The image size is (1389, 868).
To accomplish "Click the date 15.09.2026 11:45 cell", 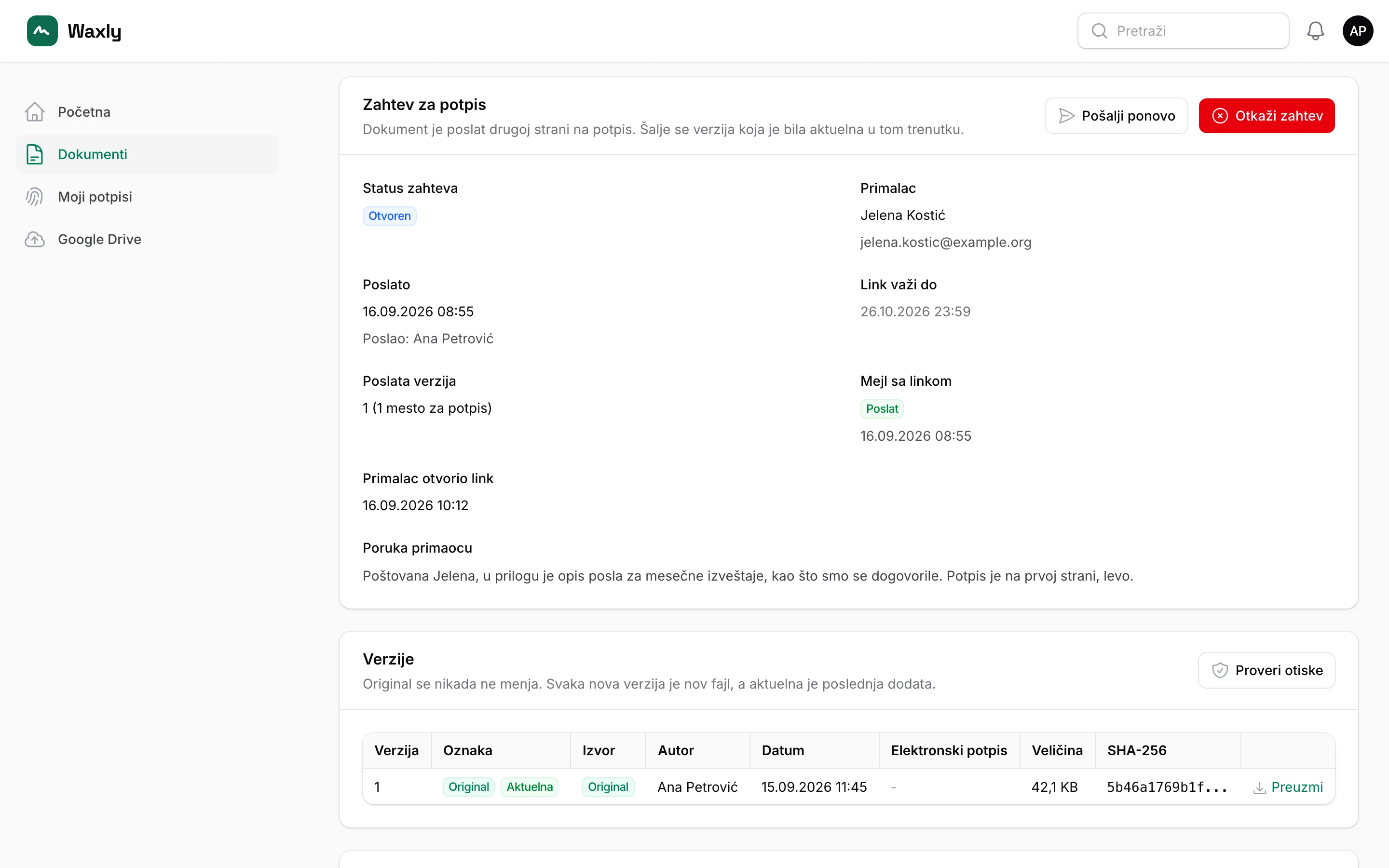I will point(814,787).
